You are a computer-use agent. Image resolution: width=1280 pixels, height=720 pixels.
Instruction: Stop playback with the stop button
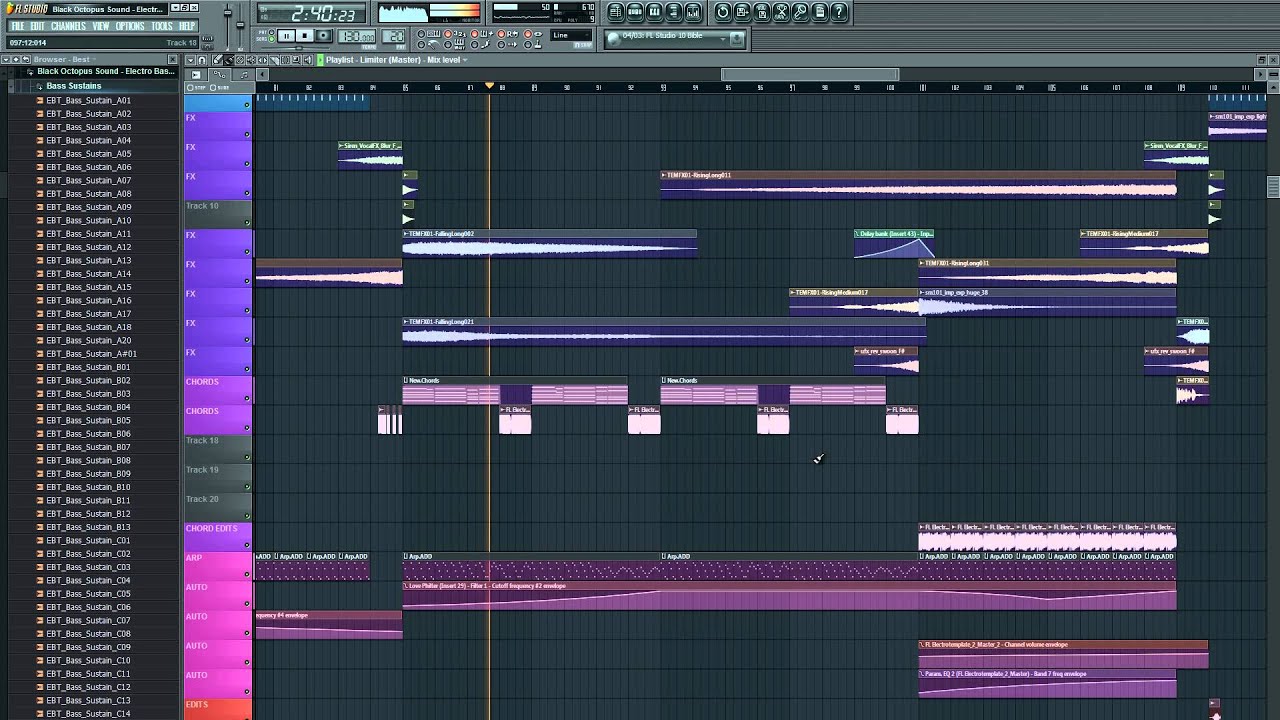[305, 36]
